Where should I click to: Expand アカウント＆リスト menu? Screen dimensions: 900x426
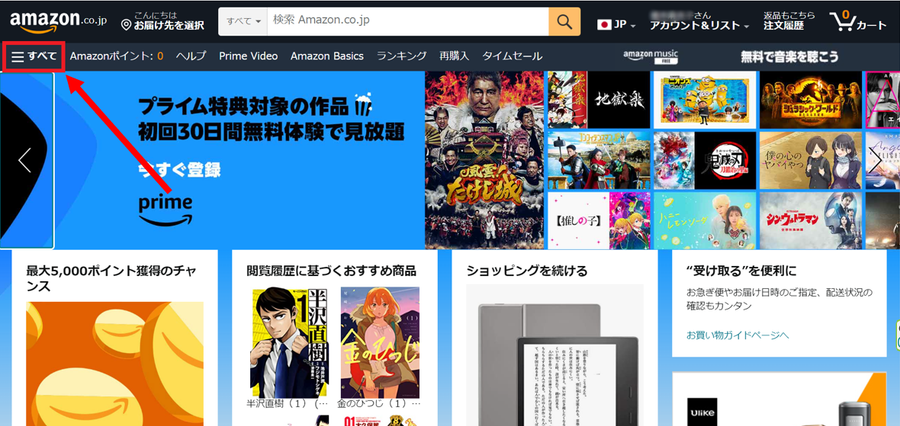699,21
